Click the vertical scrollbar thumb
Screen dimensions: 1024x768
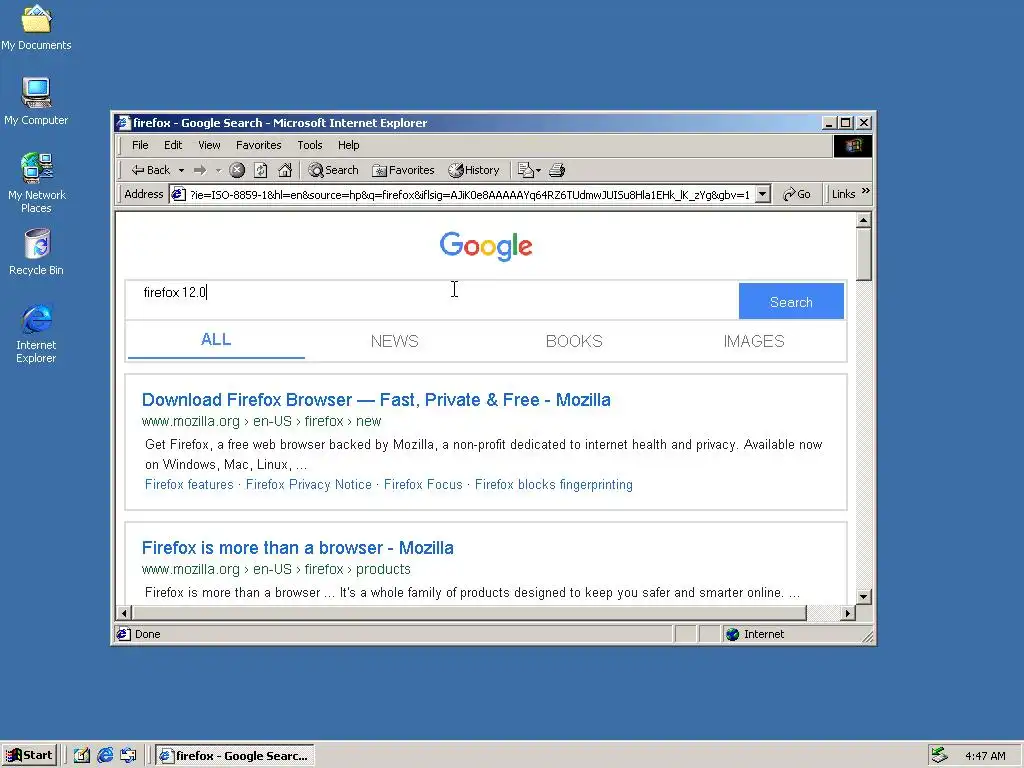click(863, 255)
